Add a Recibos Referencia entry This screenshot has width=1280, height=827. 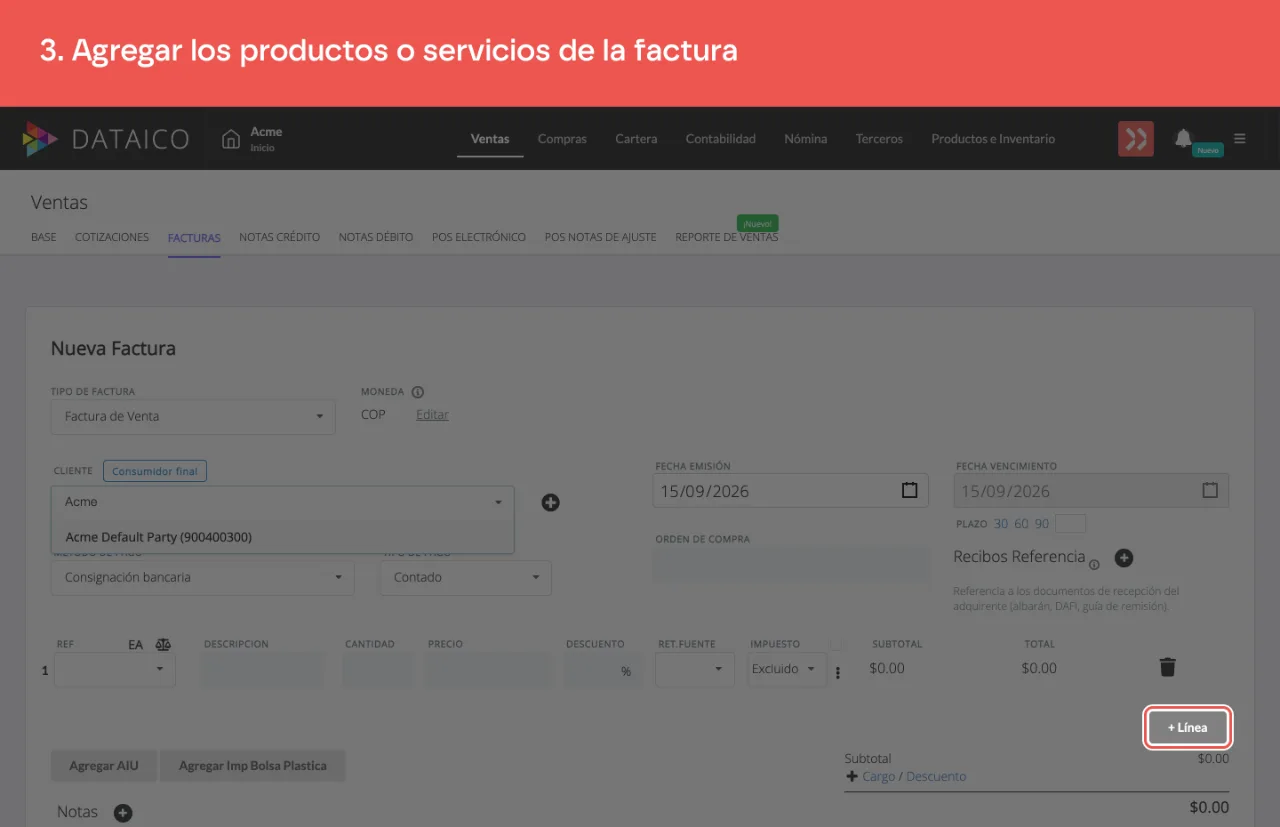pos(1124,557)
